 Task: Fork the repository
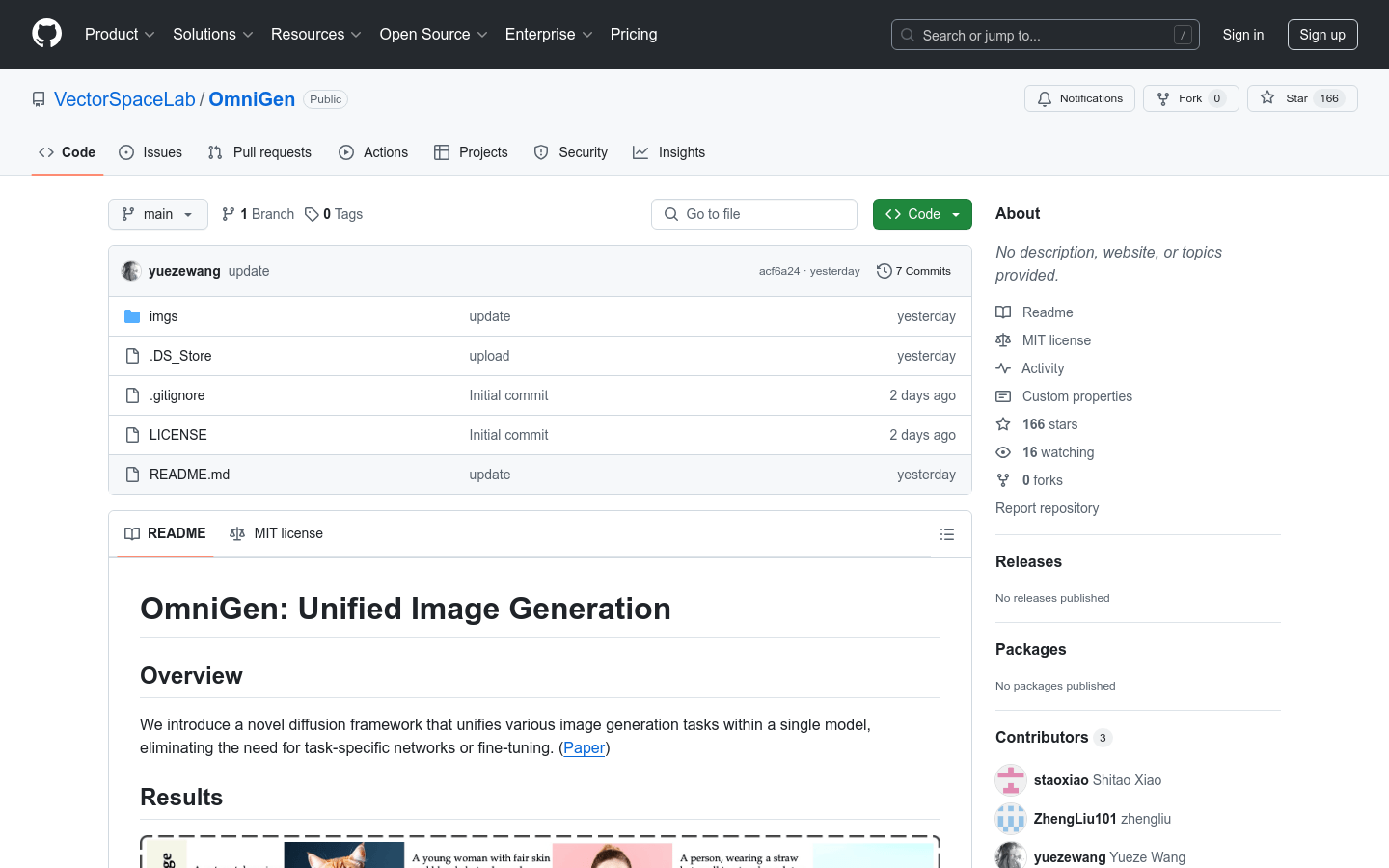[1191, 98]
